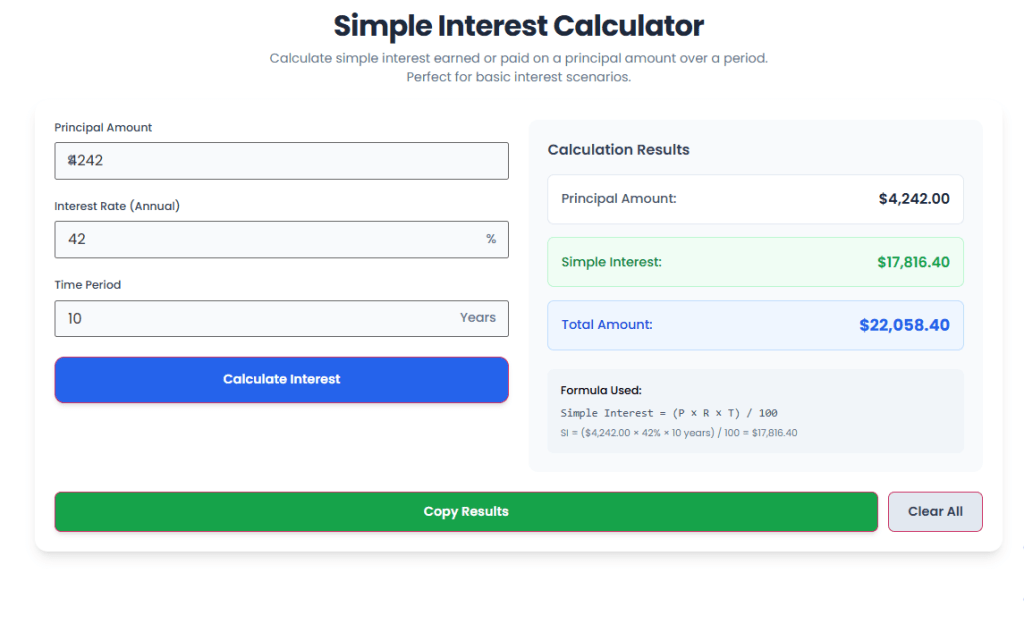Click the Simple Interest result row
Viewport: 1024px width, 632px height.
click(754, 262)
